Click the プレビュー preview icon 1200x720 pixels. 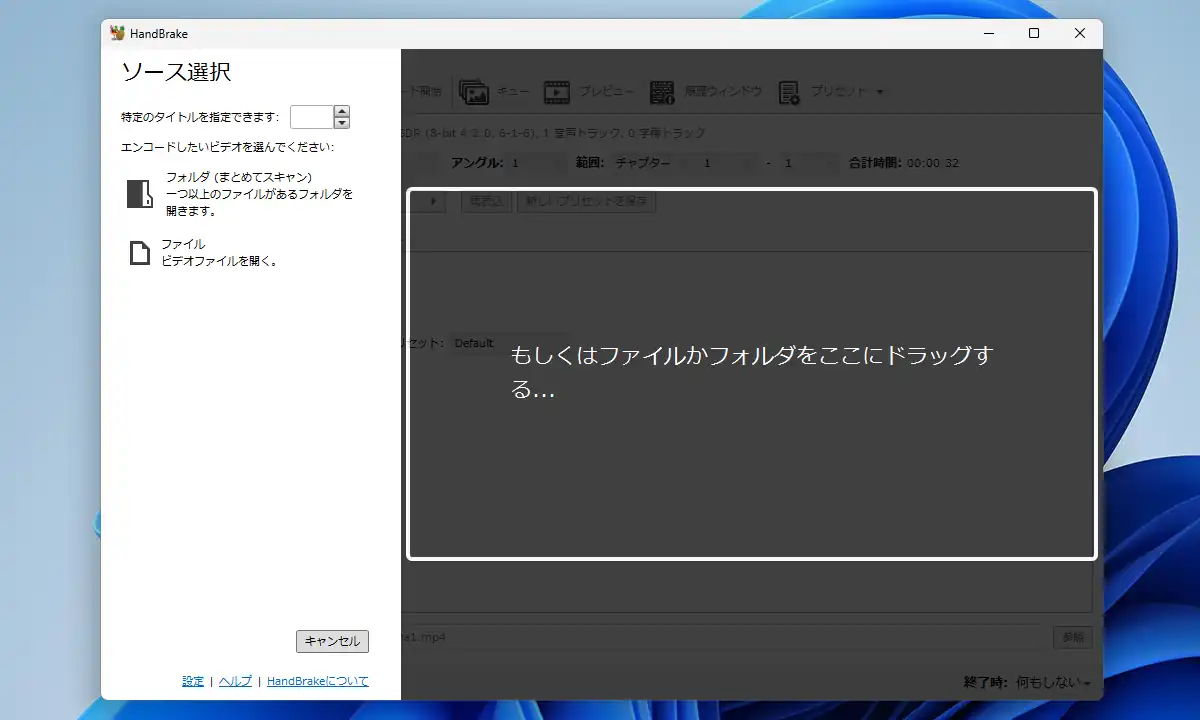point(556,92)
